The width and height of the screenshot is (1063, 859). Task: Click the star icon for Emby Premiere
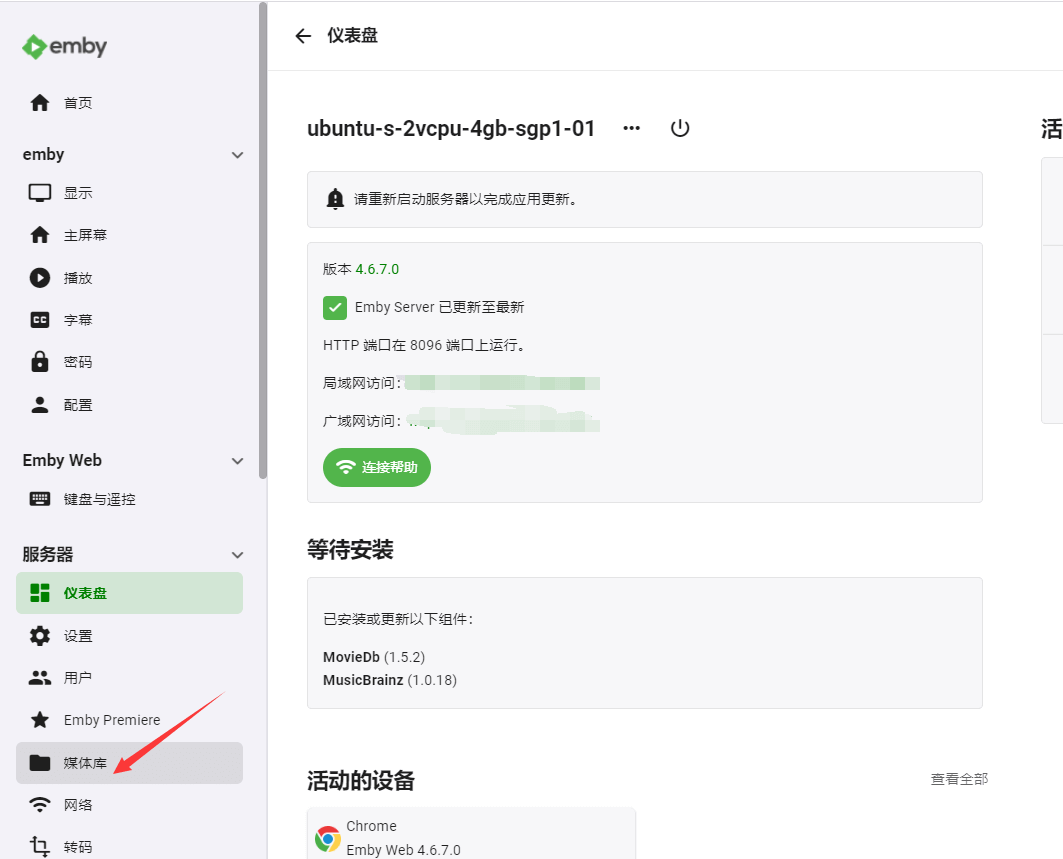(40, 720)
